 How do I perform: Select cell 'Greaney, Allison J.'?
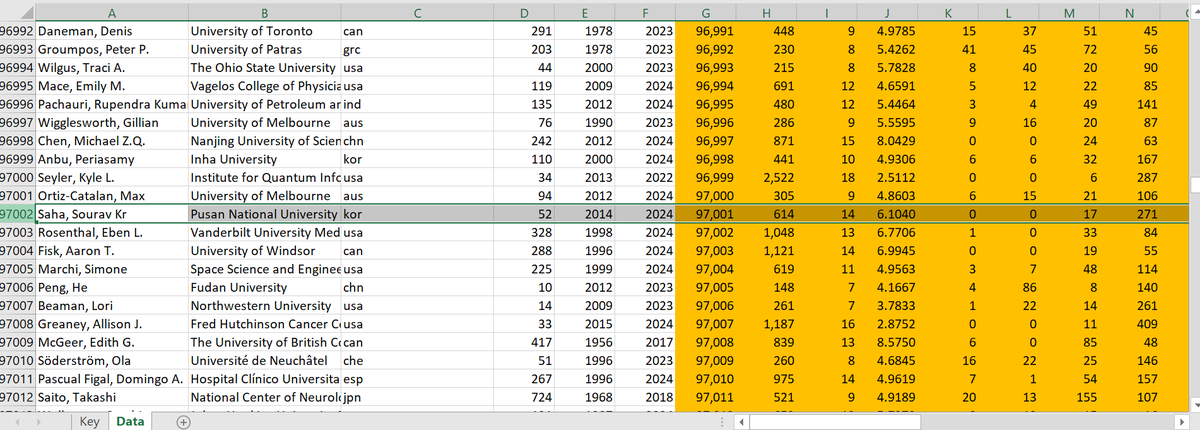coord(110,323)
